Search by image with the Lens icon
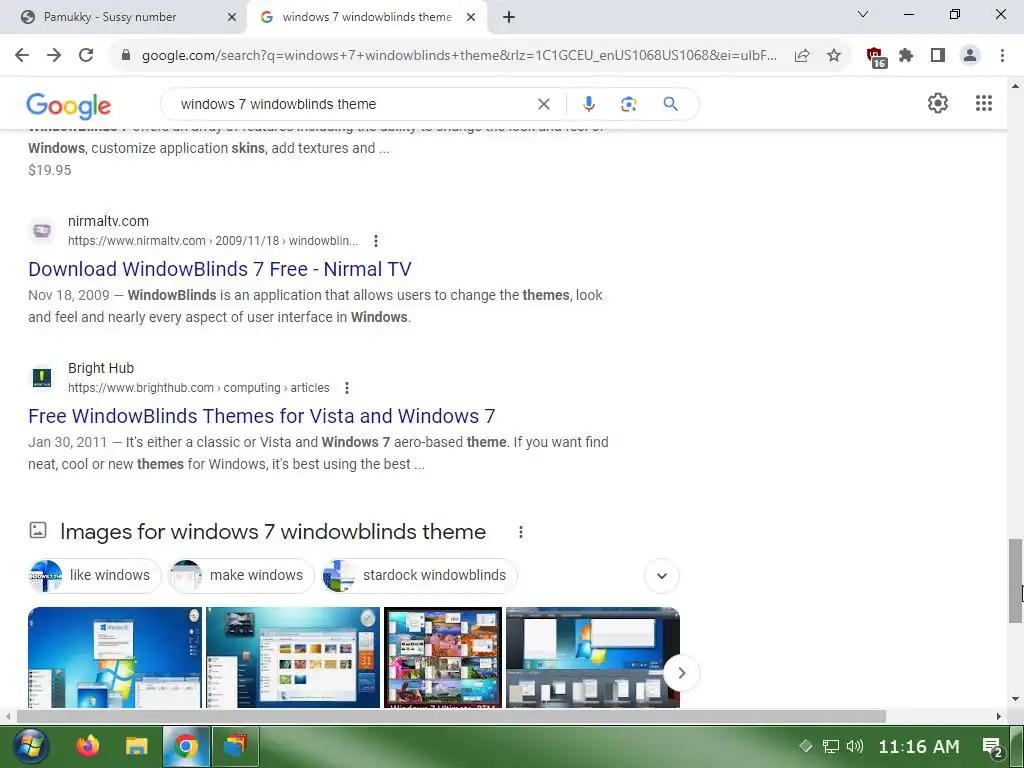The image size is (1024, 768). tap(628, 104)
